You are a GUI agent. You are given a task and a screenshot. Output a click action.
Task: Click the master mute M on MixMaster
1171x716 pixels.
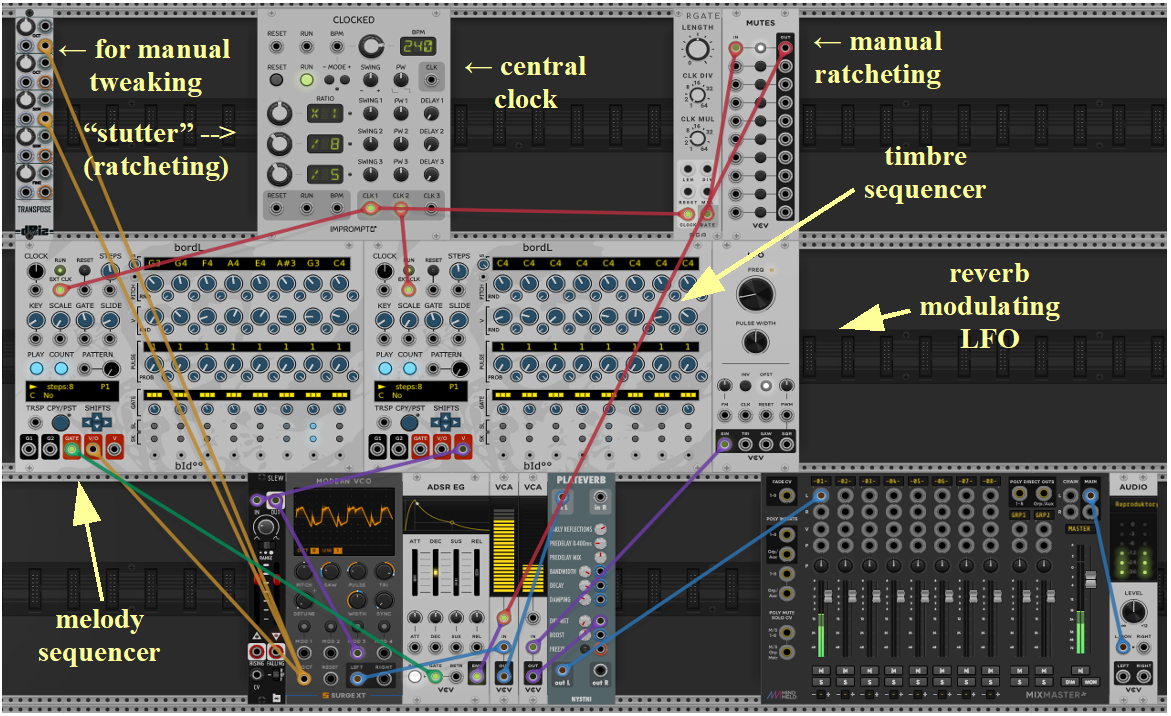click(1080, 670)
